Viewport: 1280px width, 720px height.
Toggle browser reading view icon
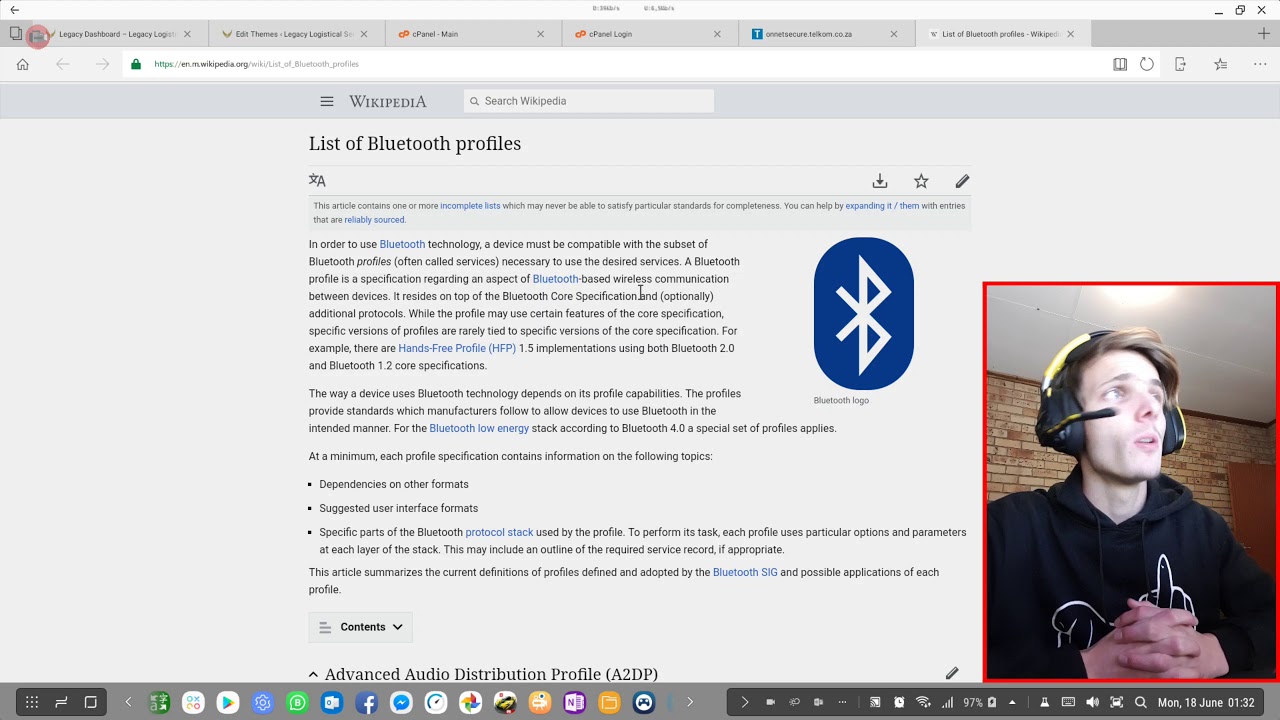click(1120, 64)
